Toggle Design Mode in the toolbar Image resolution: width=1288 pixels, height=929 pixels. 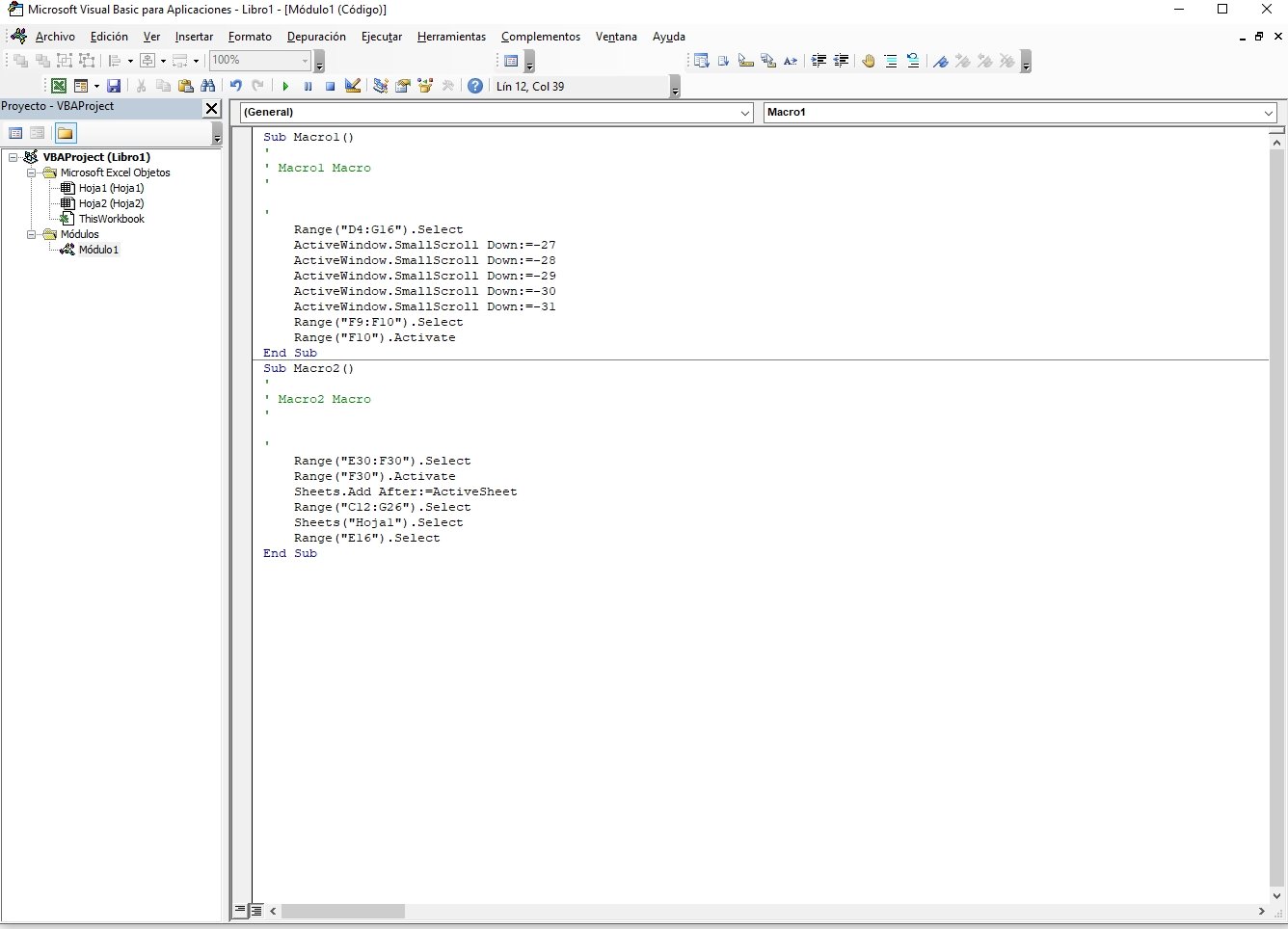point(353,87)
